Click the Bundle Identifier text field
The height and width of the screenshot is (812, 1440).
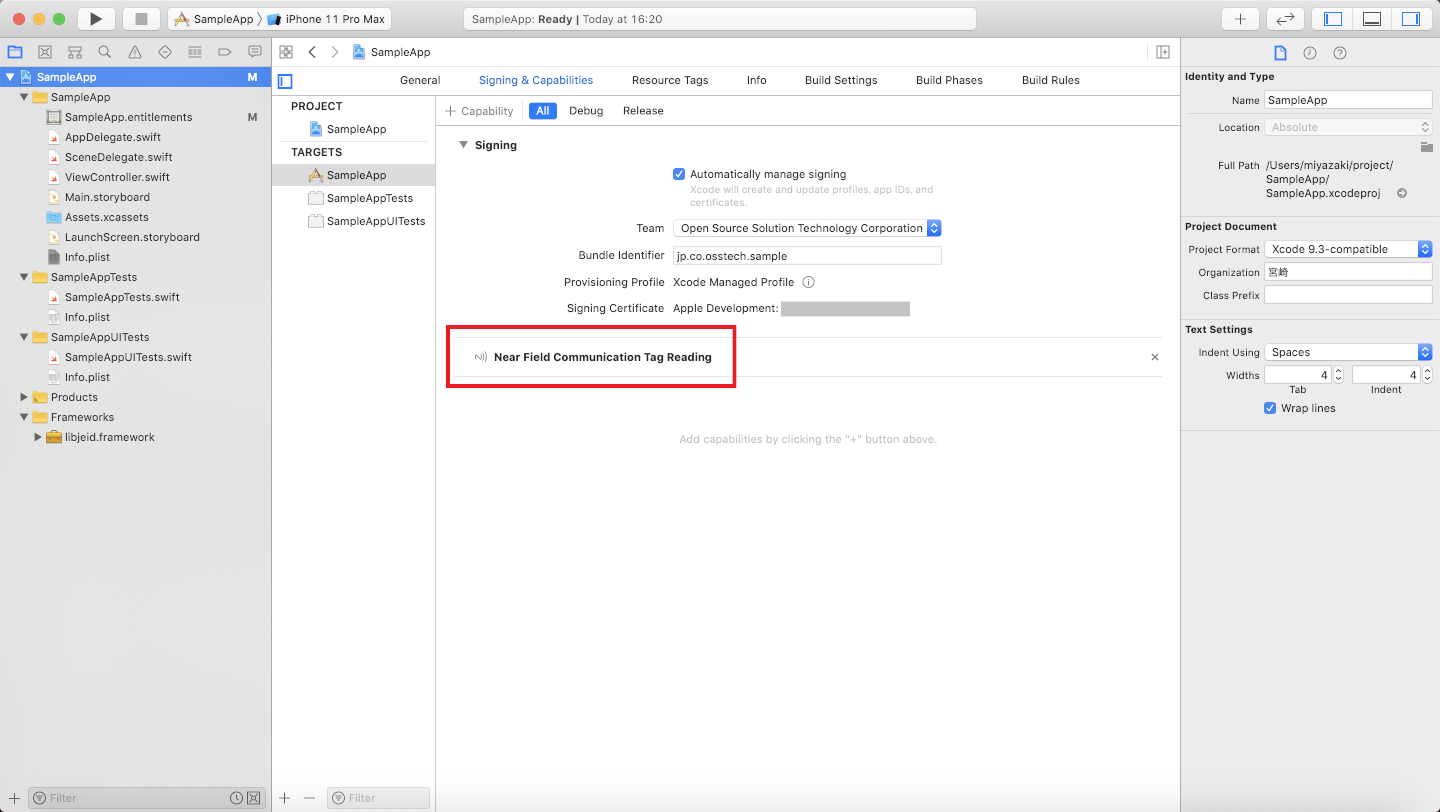click(x=807, y=256)
